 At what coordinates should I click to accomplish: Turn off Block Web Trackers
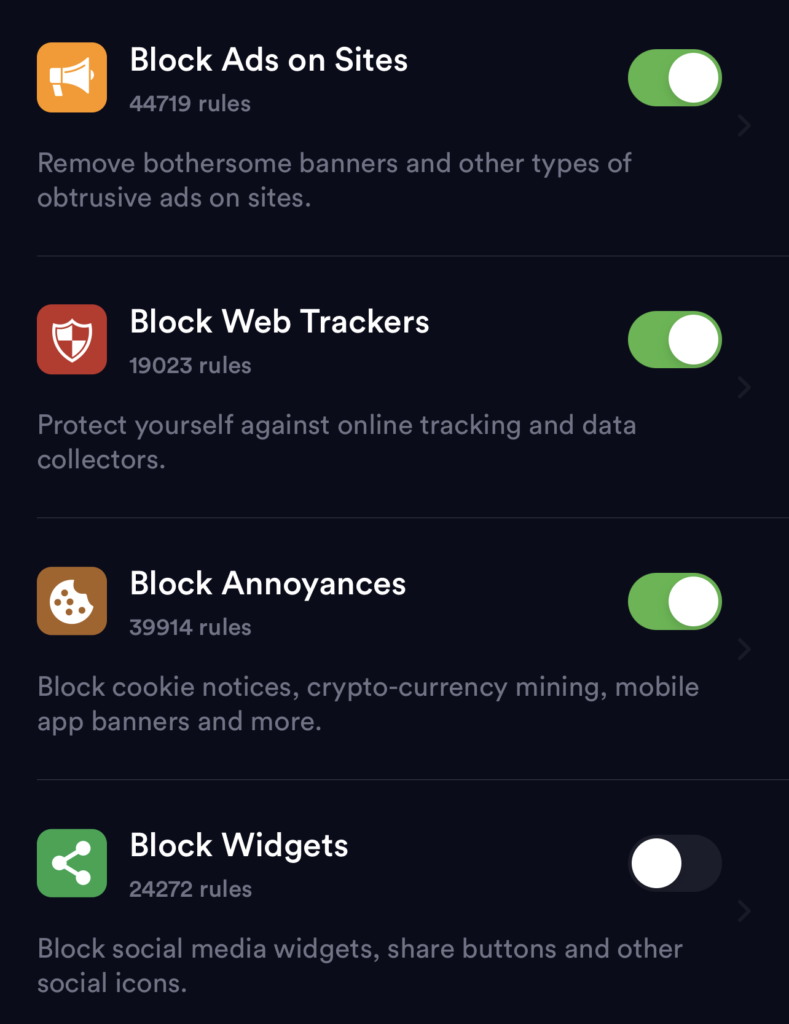click(674, 339)
